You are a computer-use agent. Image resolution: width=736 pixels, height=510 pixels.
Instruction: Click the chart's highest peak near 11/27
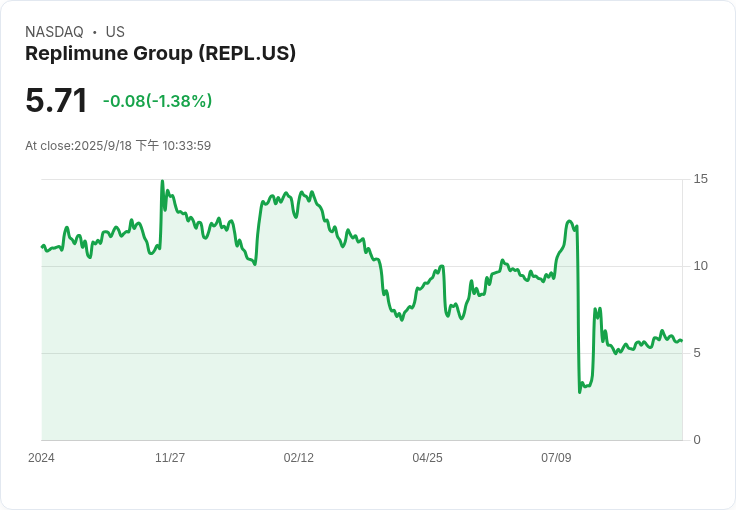click(162, 182)
